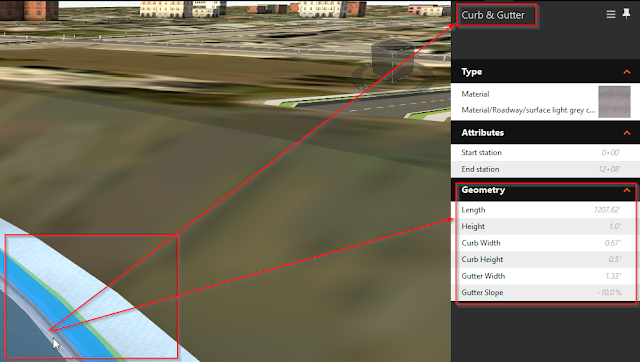Edit the Curb Width value 0.67'
Screen dimensions: 640x362
tap(613, 243)
